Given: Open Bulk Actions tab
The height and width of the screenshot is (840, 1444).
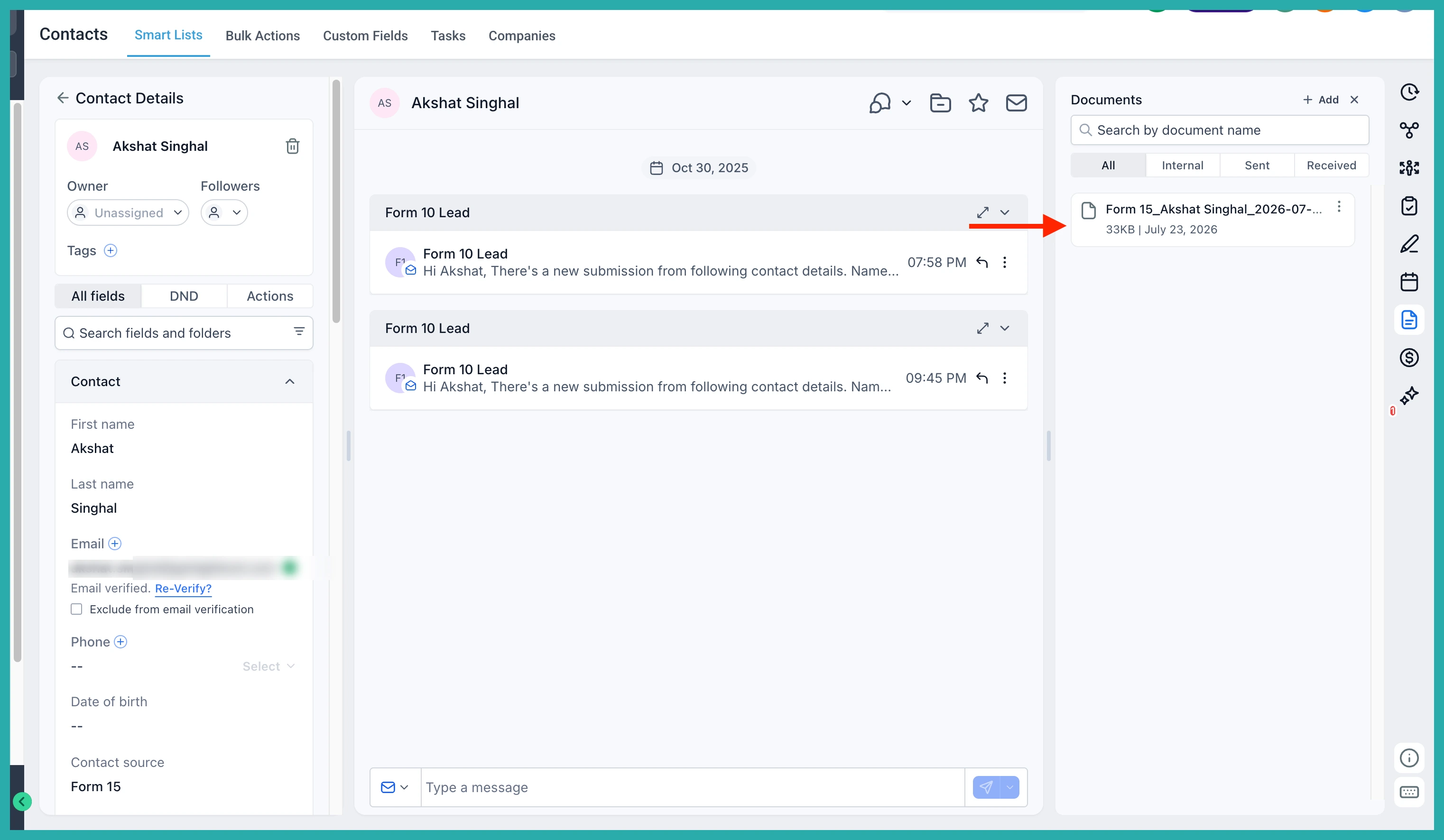Looking at the screenshot, I should (x=262, y=36).
